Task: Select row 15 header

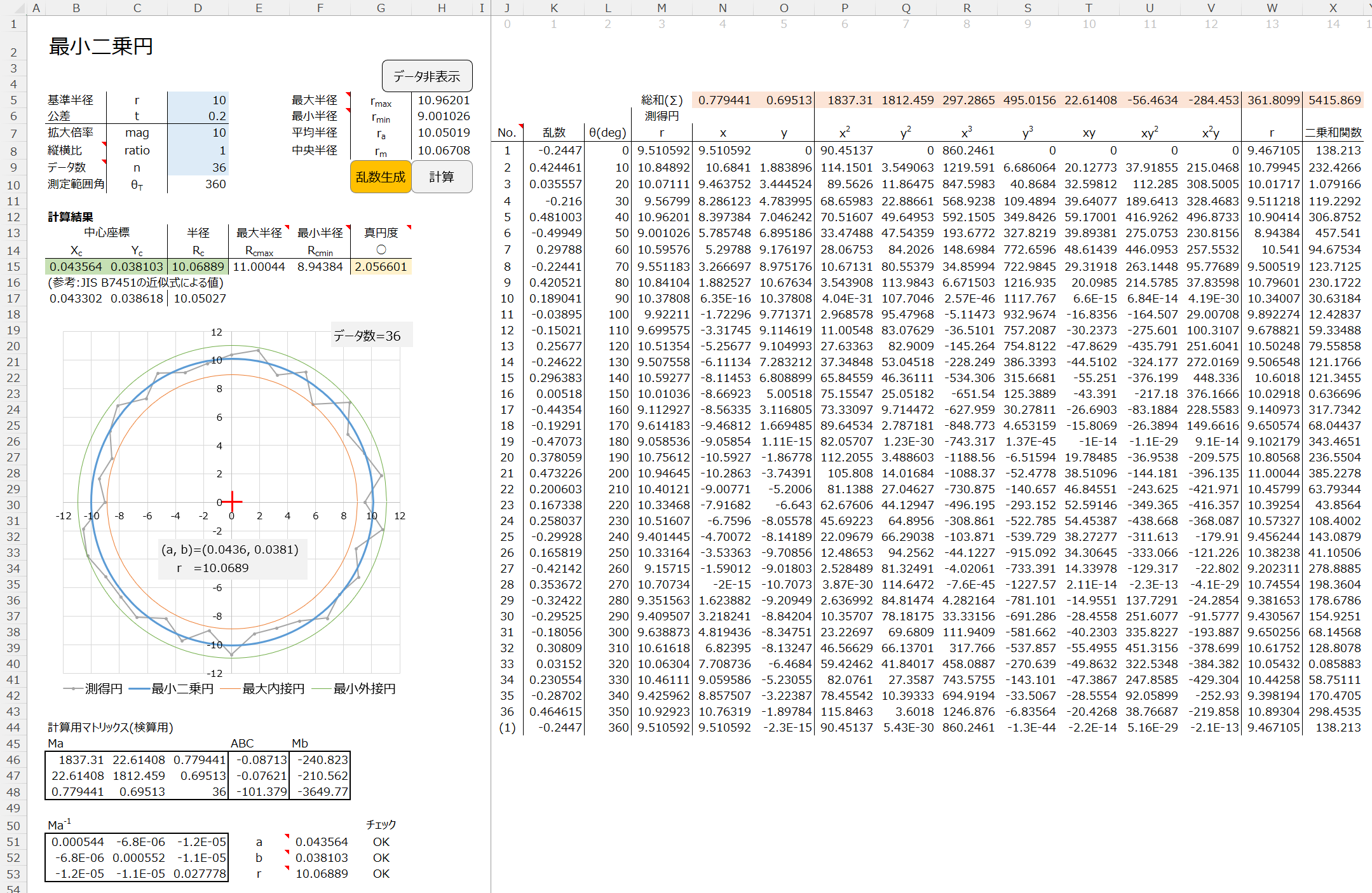Action: pyautogui.click(x=13, y=266)
